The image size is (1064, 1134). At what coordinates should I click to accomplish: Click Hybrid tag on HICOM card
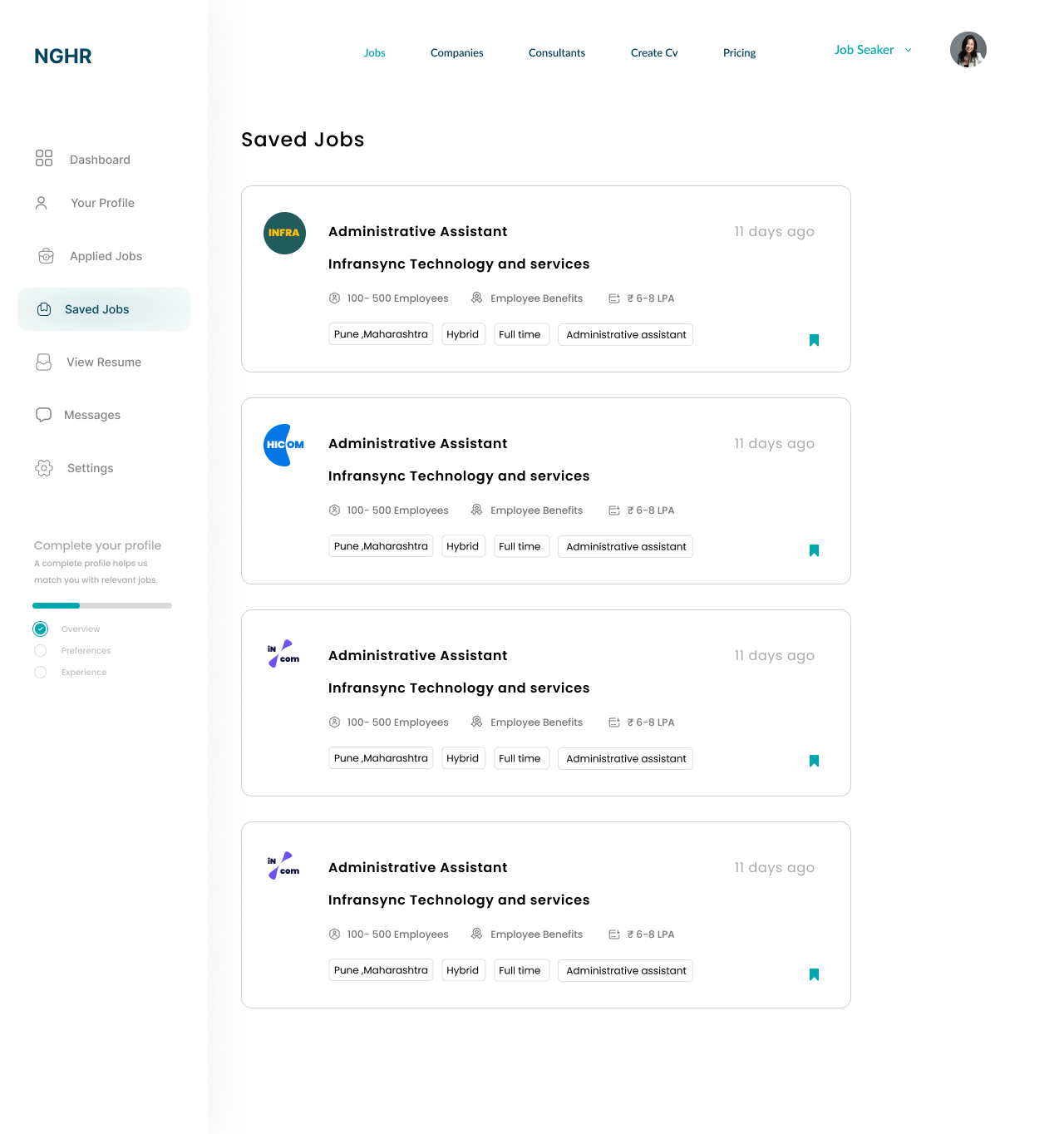click(463, 546)
